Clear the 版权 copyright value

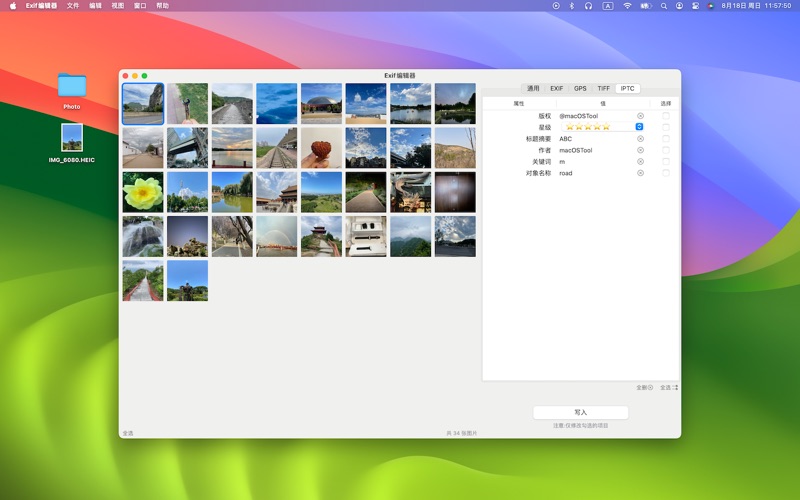(x=641, y=116)
